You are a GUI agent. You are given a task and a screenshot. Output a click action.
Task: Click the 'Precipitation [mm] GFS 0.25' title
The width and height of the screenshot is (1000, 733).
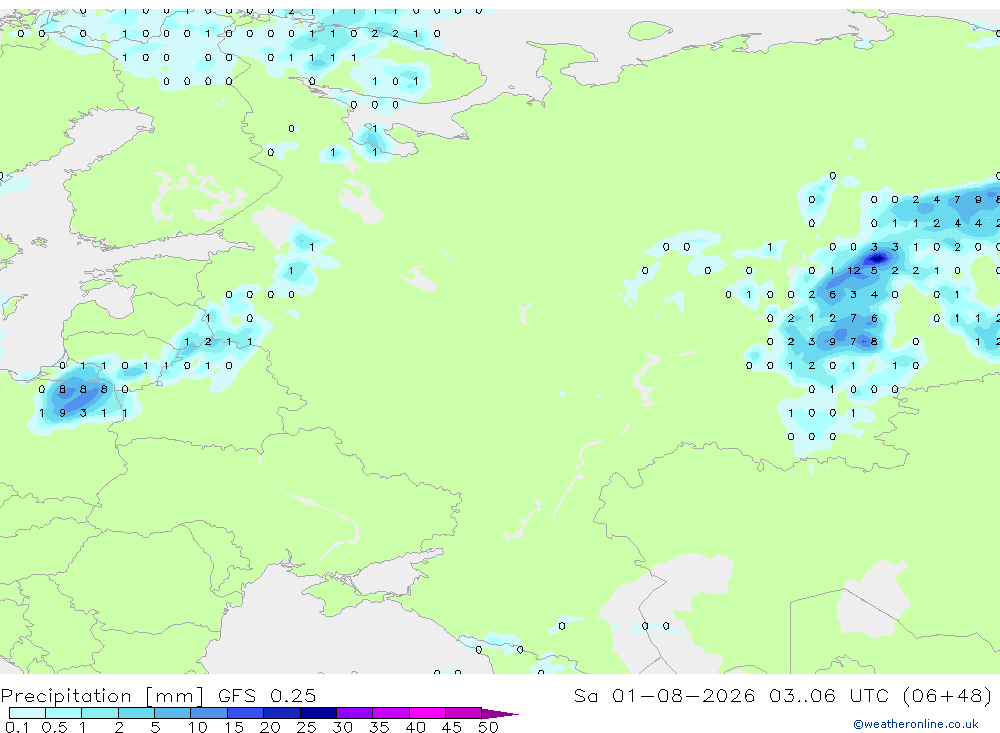click(158, 695)
